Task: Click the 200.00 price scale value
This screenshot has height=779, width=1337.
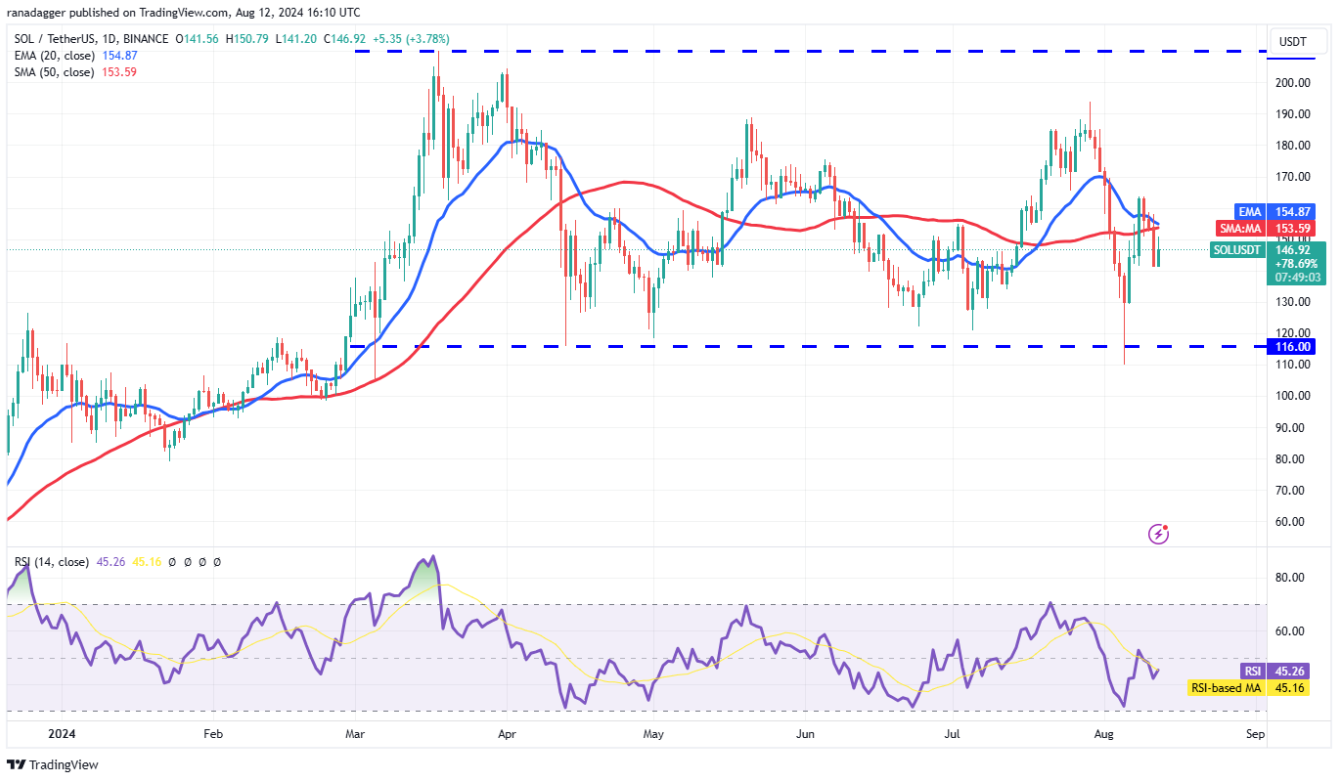Action: click(x=1290, y=82)
